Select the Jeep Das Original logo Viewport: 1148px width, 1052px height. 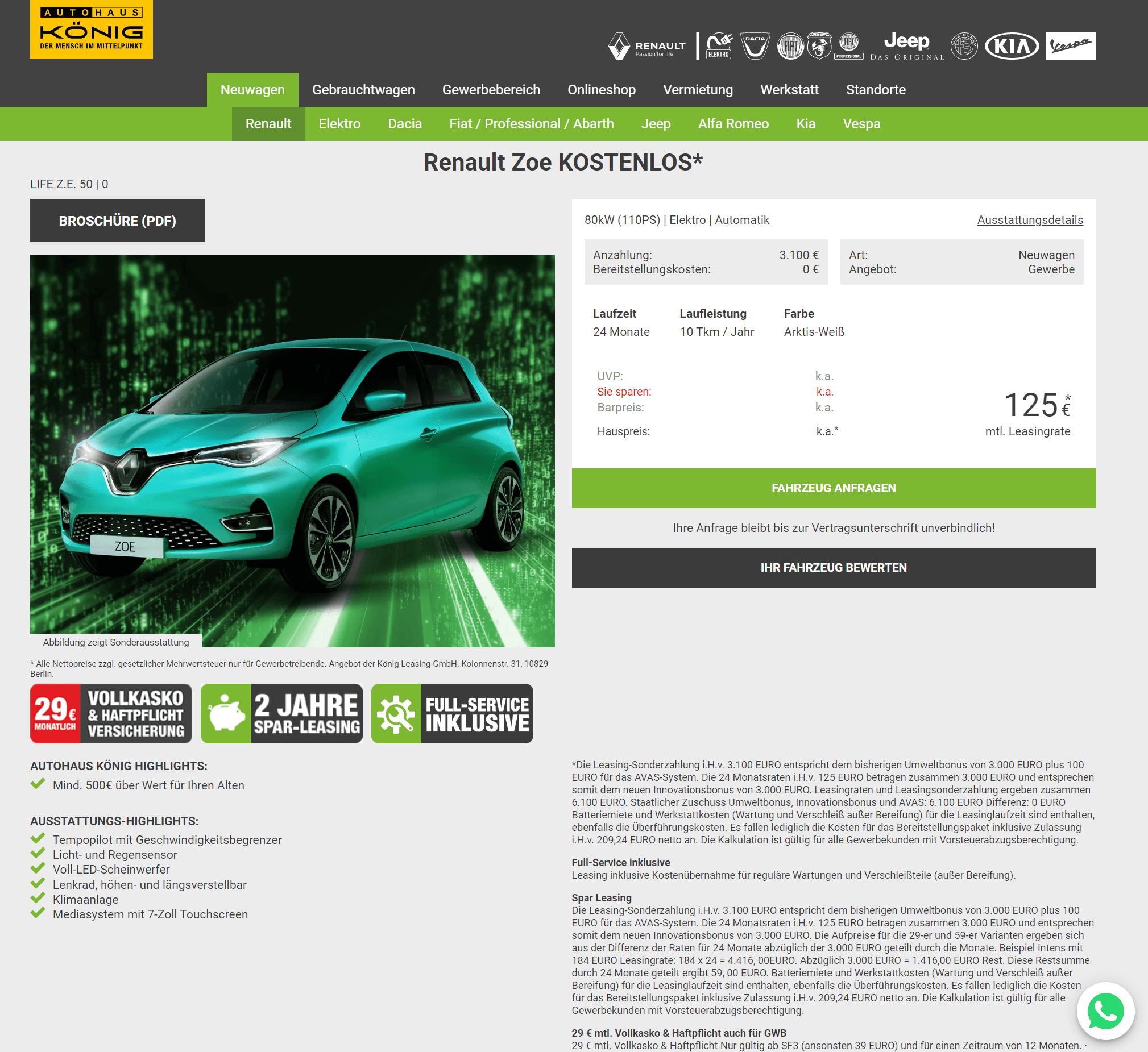[x=907, y=46]
